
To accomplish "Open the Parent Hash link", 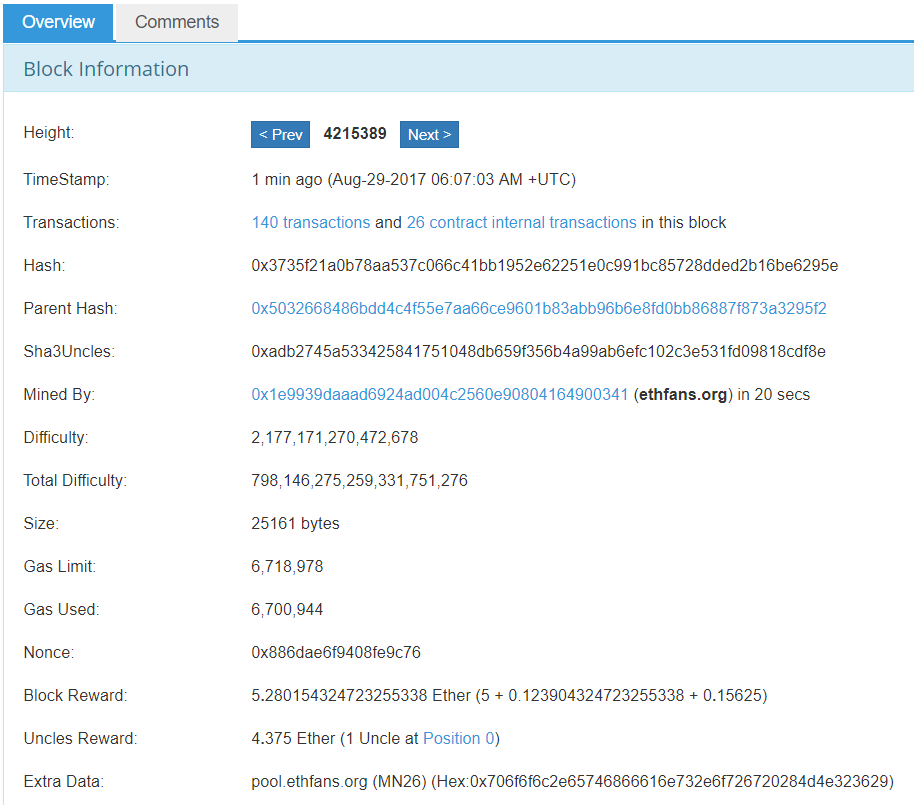I will click(539, 308).
